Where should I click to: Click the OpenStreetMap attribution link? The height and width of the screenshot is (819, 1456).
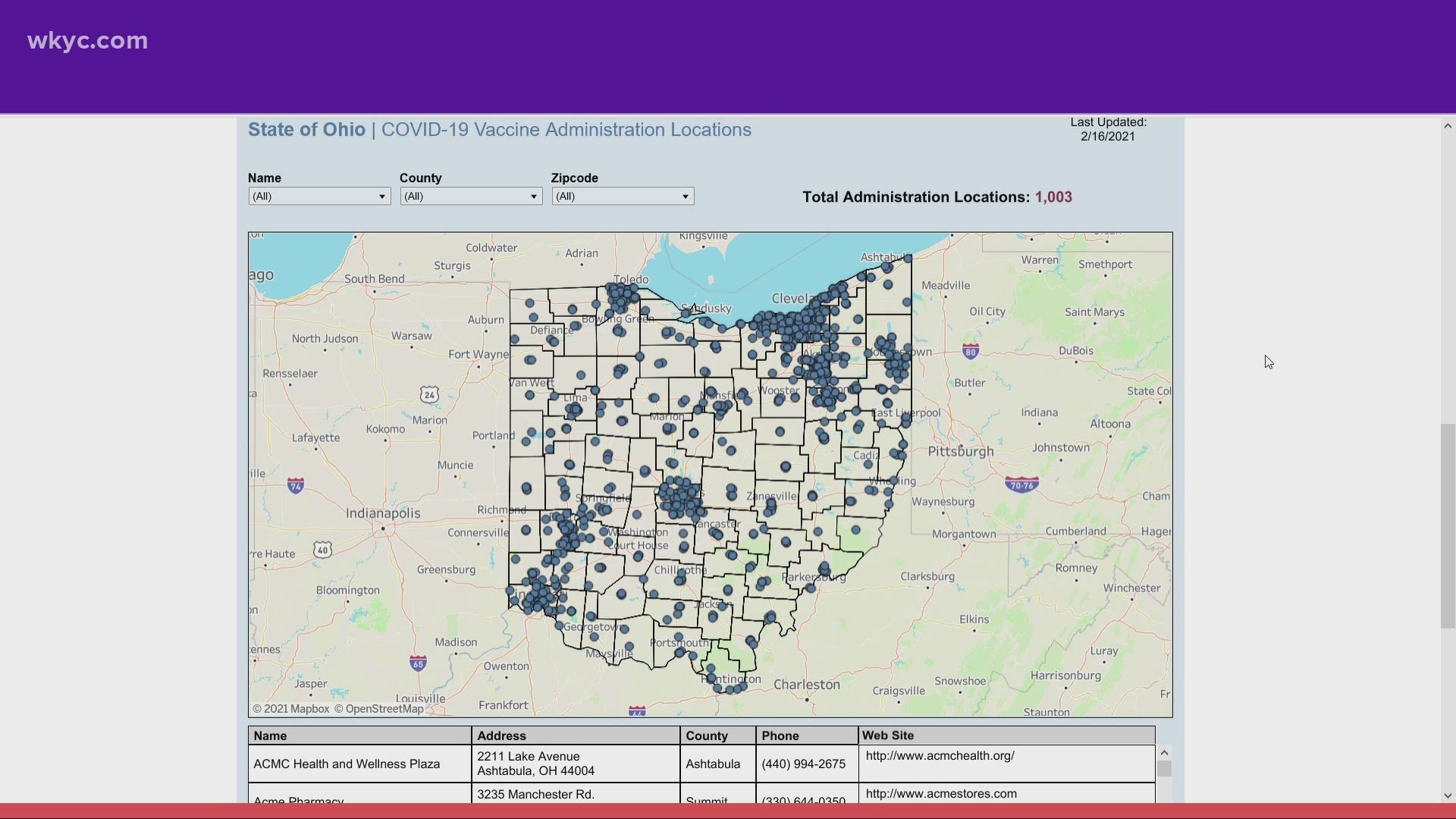(379, 708)
